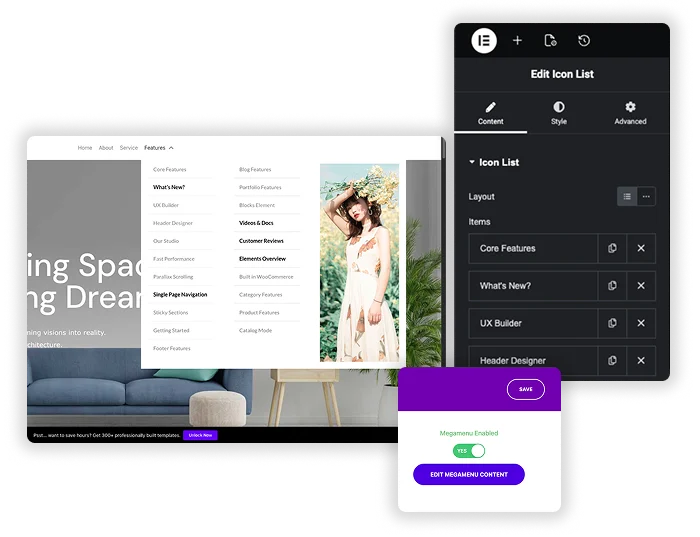This screenshot has width=700, height=537.
Task: Click Header Designer in the megamenu
Action: [x=173, y=223]
